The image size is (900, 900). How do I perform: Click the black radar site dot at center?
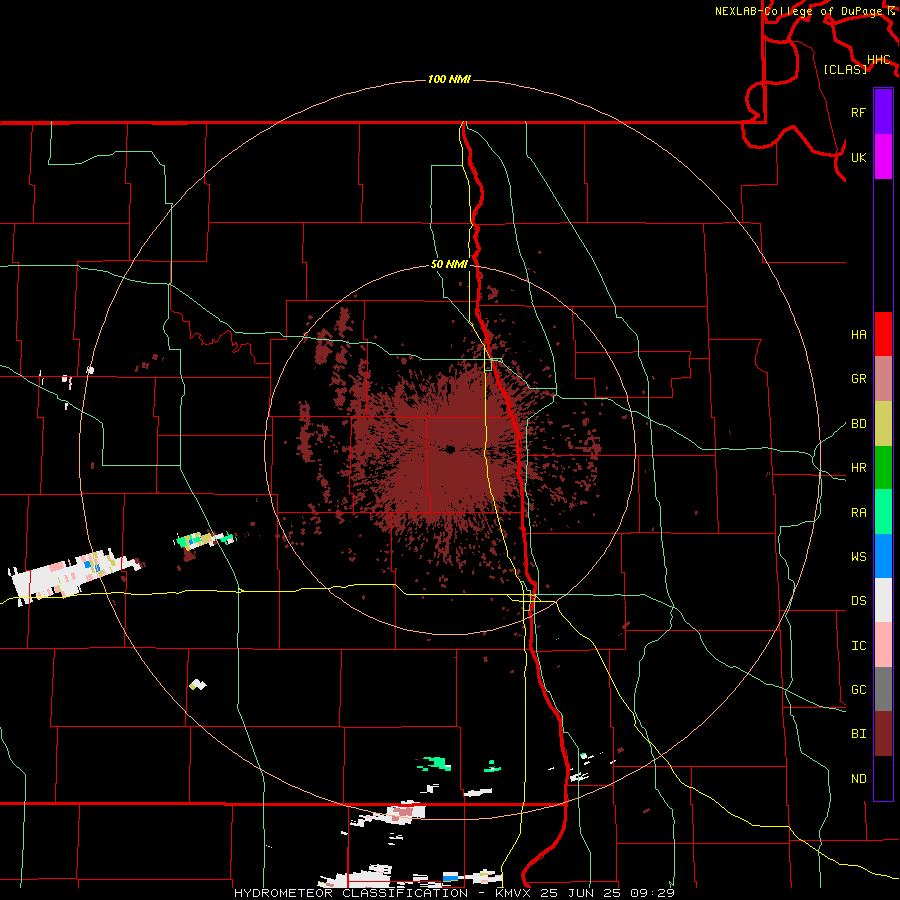point(450,449)
